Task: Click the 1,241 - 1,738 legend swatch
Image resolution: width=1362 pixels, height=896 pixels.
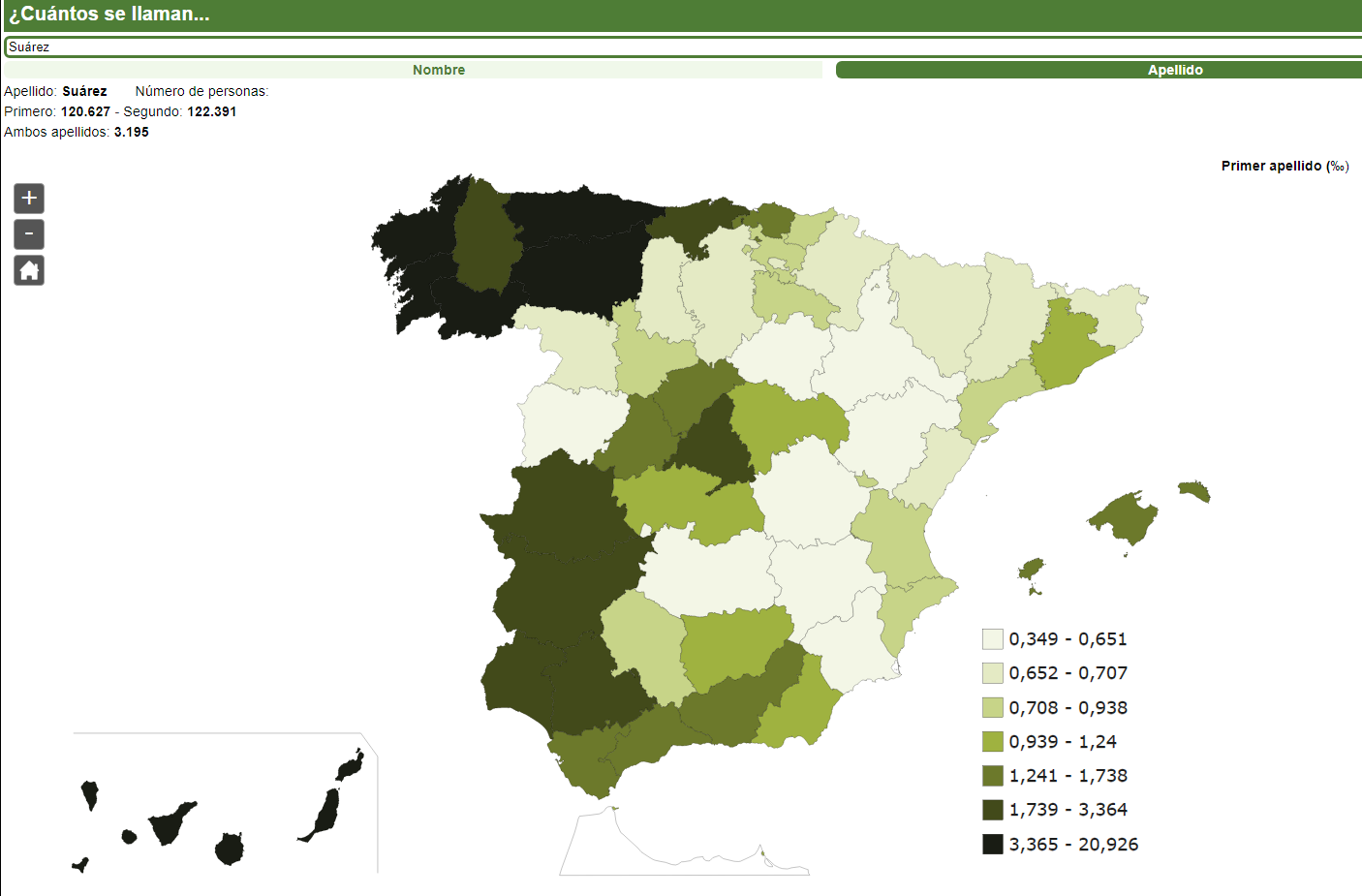Action: coord(992,776)
